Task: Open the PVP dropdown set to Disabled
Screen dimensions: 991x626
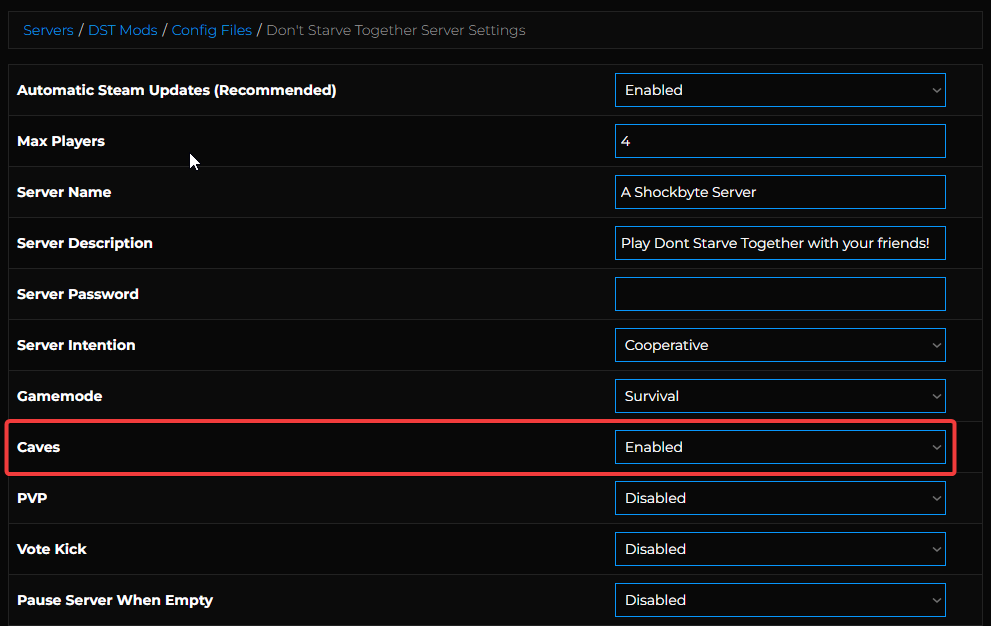Action: [x=780, y=498]
